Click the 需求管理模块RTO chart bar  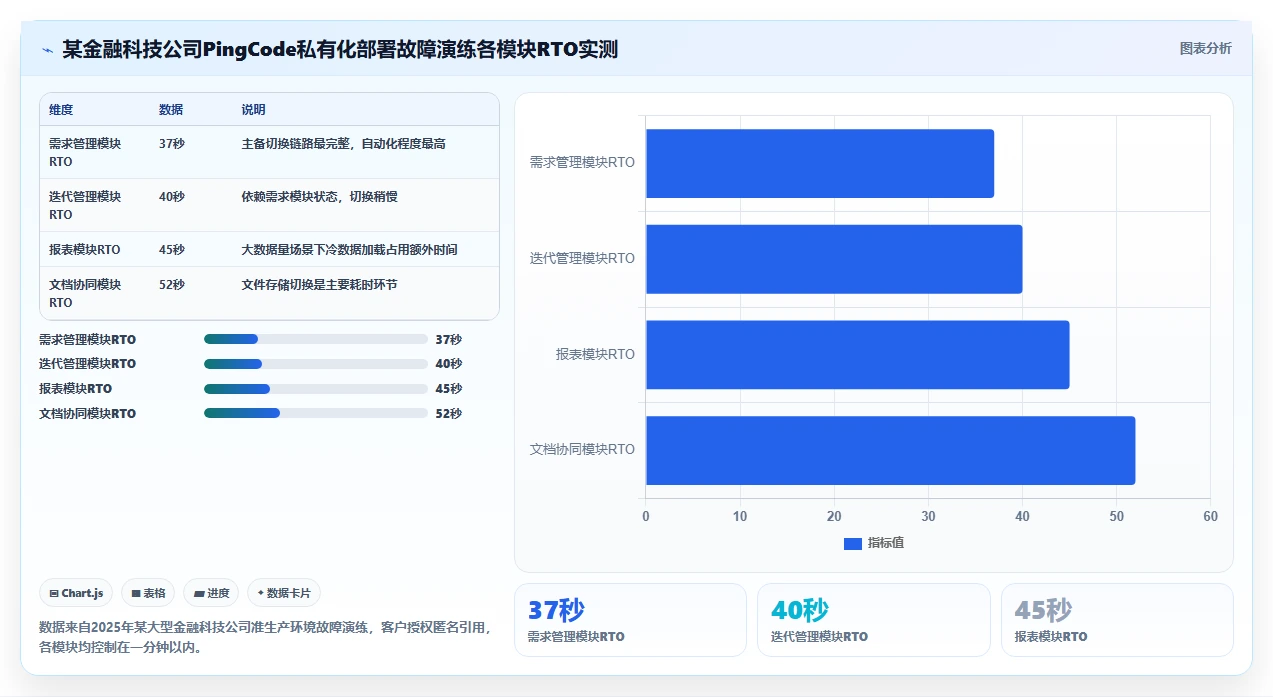point(820,163)
